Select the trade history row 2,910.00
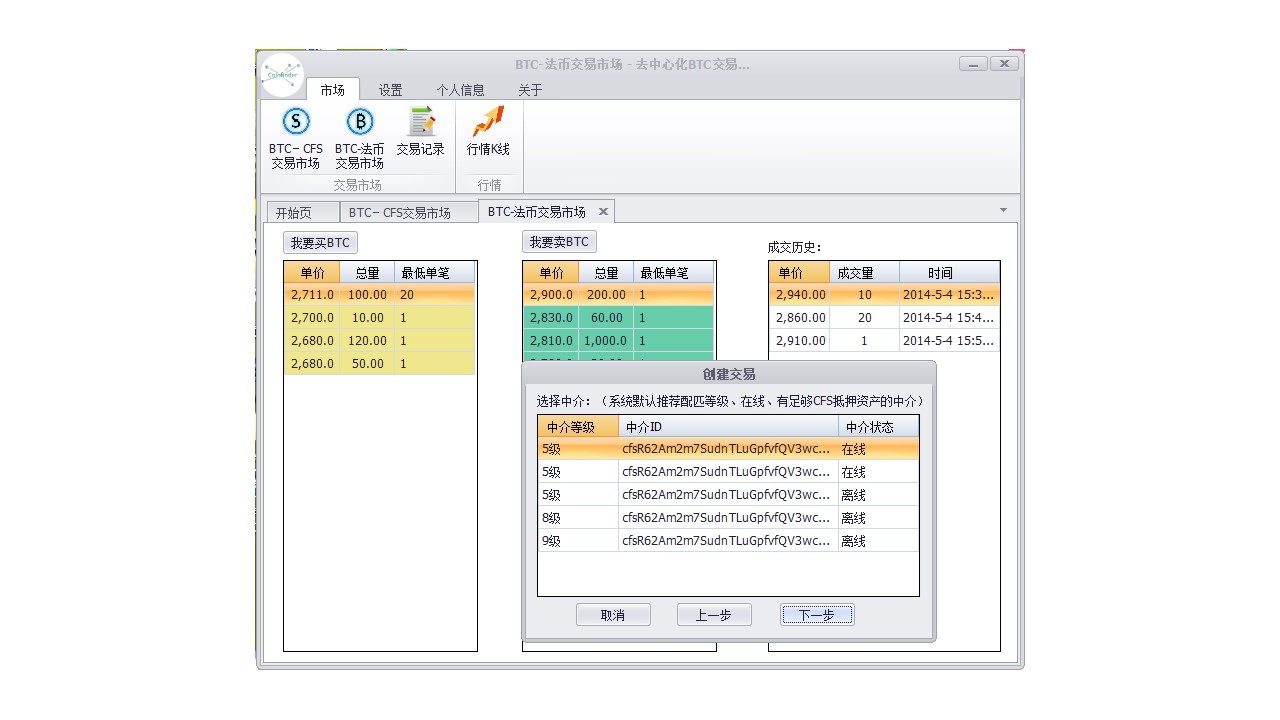Screen dimensions: 1280x720 pos(885,341)
